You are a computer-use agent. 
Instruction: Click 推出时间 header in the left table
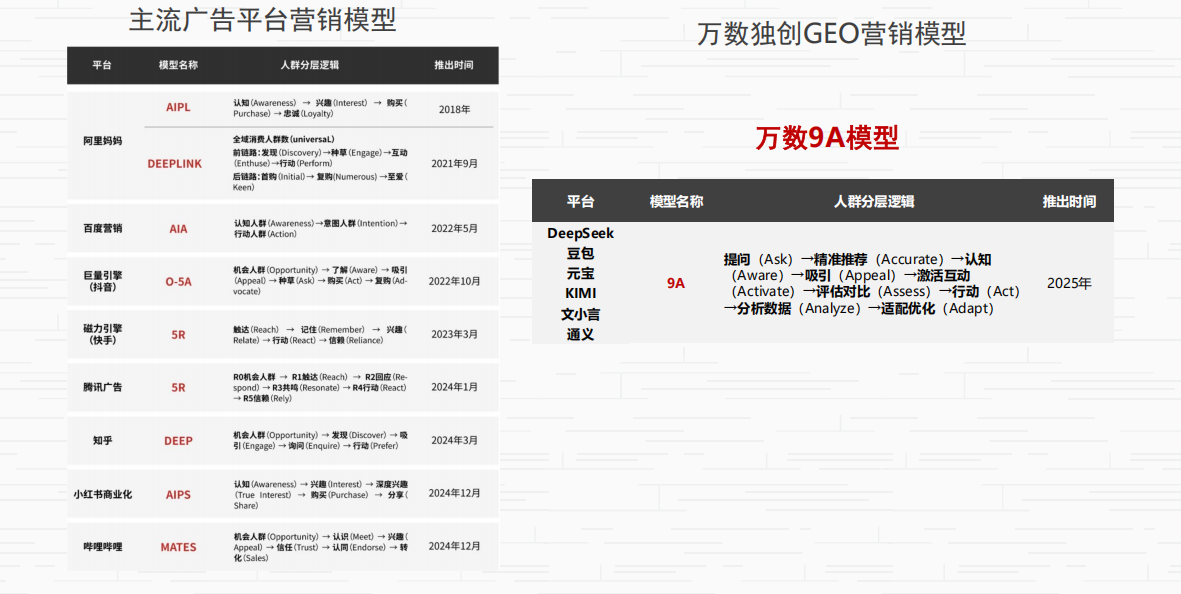(x=454, y=65)
